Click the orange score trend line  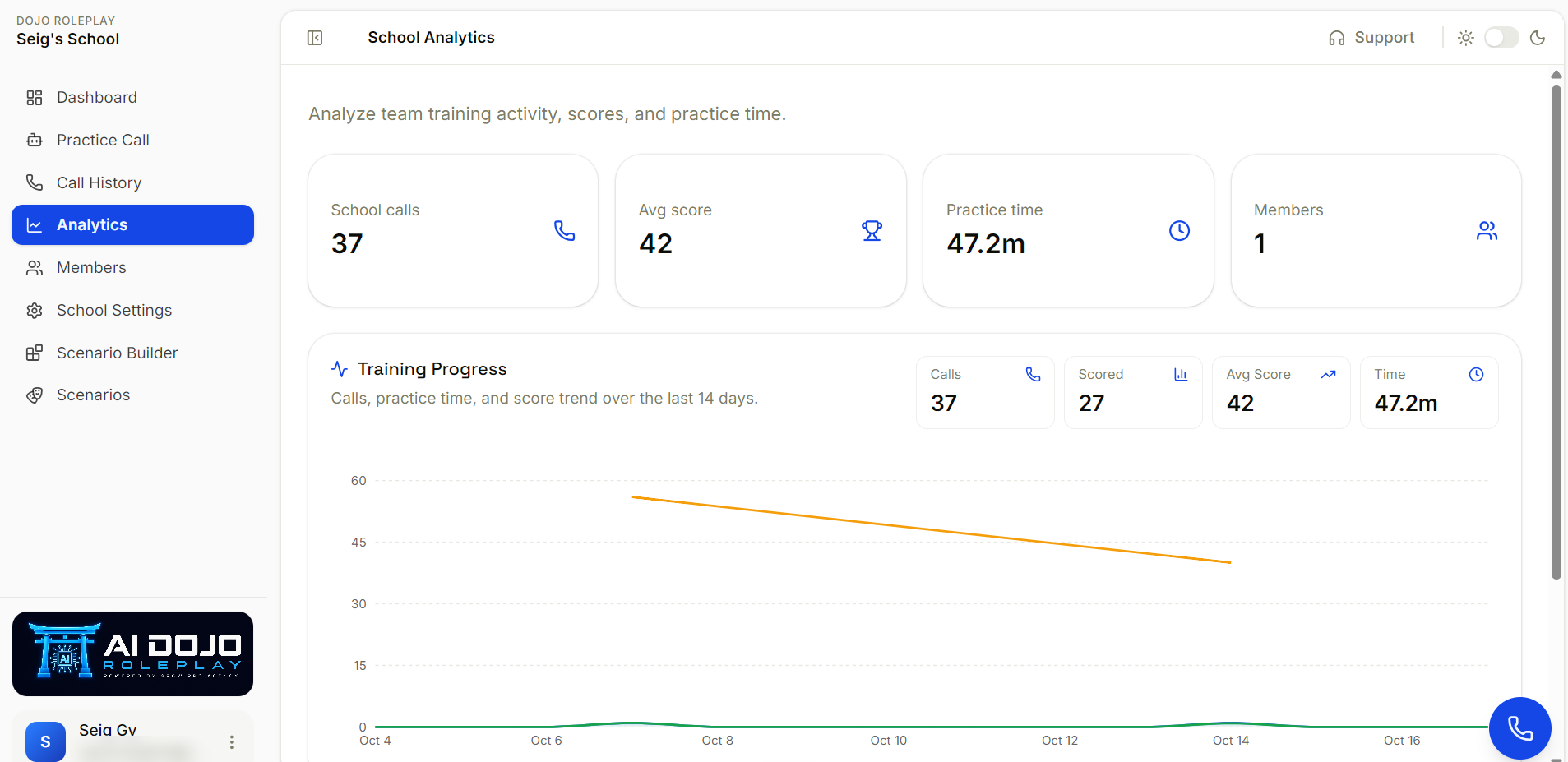click(x=931, y=530)
